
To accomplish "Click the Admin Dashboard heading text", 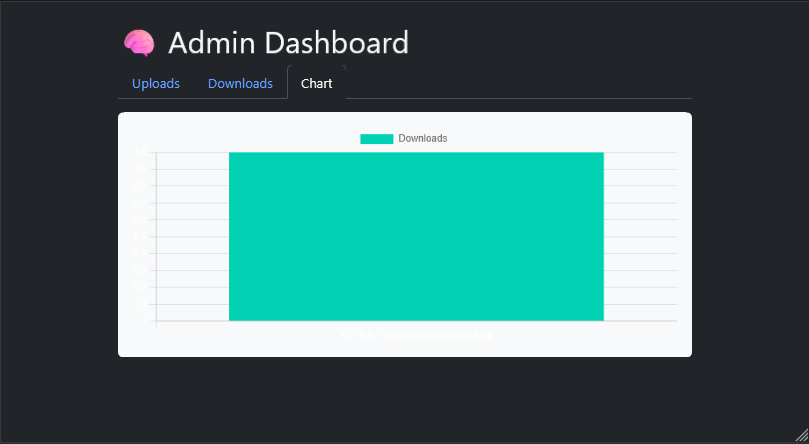I will pyautogui.click(x=288, y=43).
